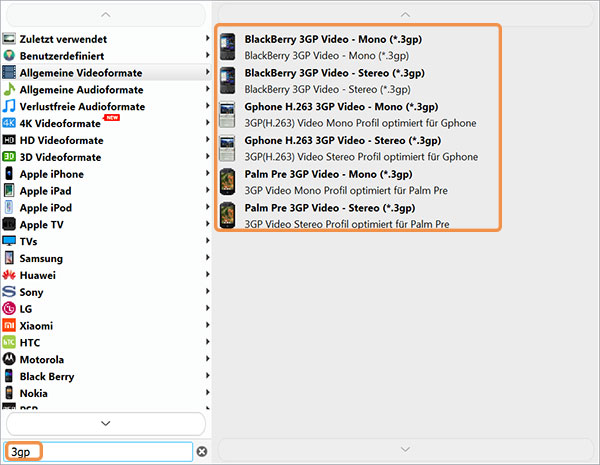Open the LG category

coord(106,308)
